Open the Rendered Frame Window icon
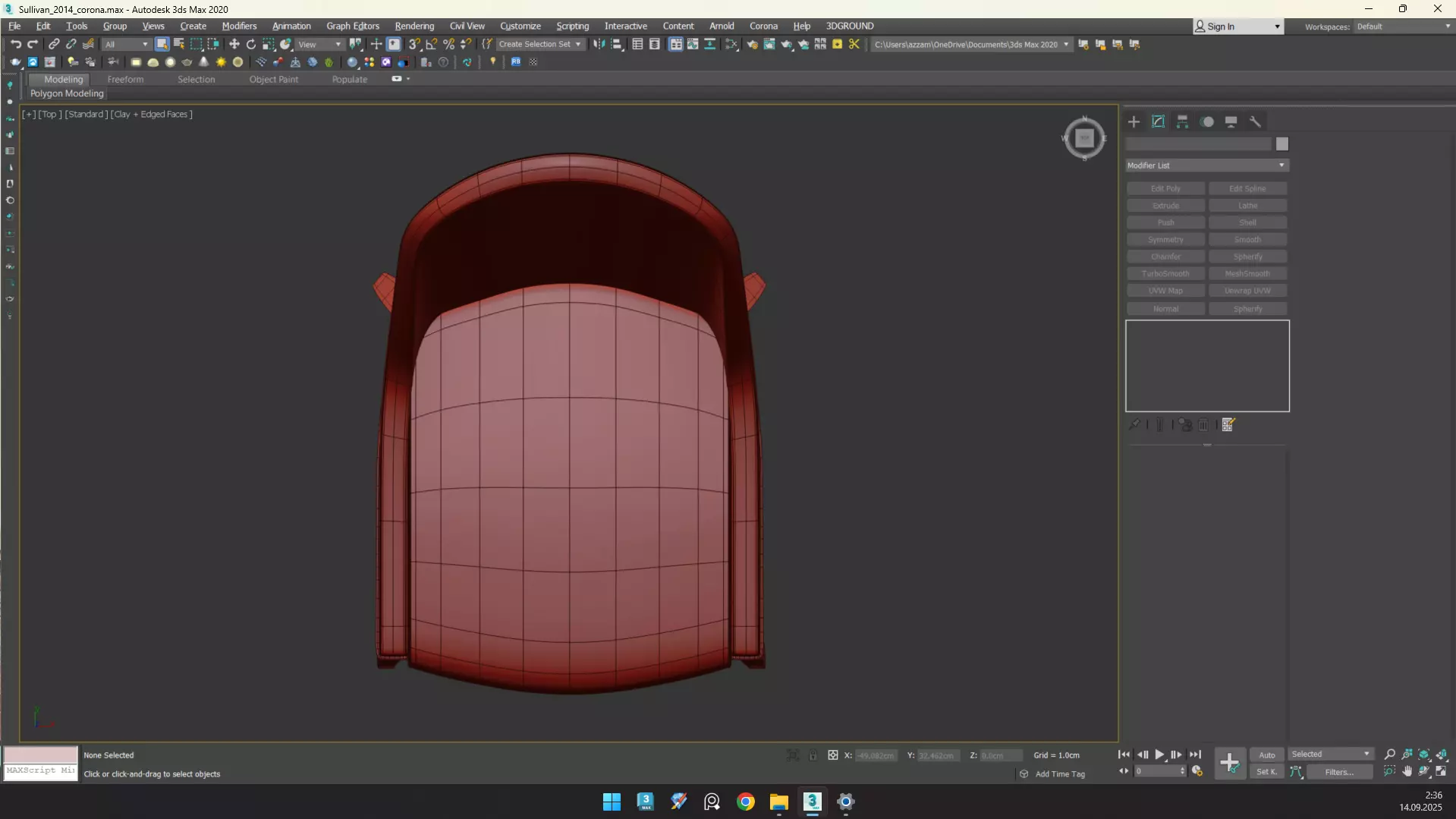 tap(769, 44)
